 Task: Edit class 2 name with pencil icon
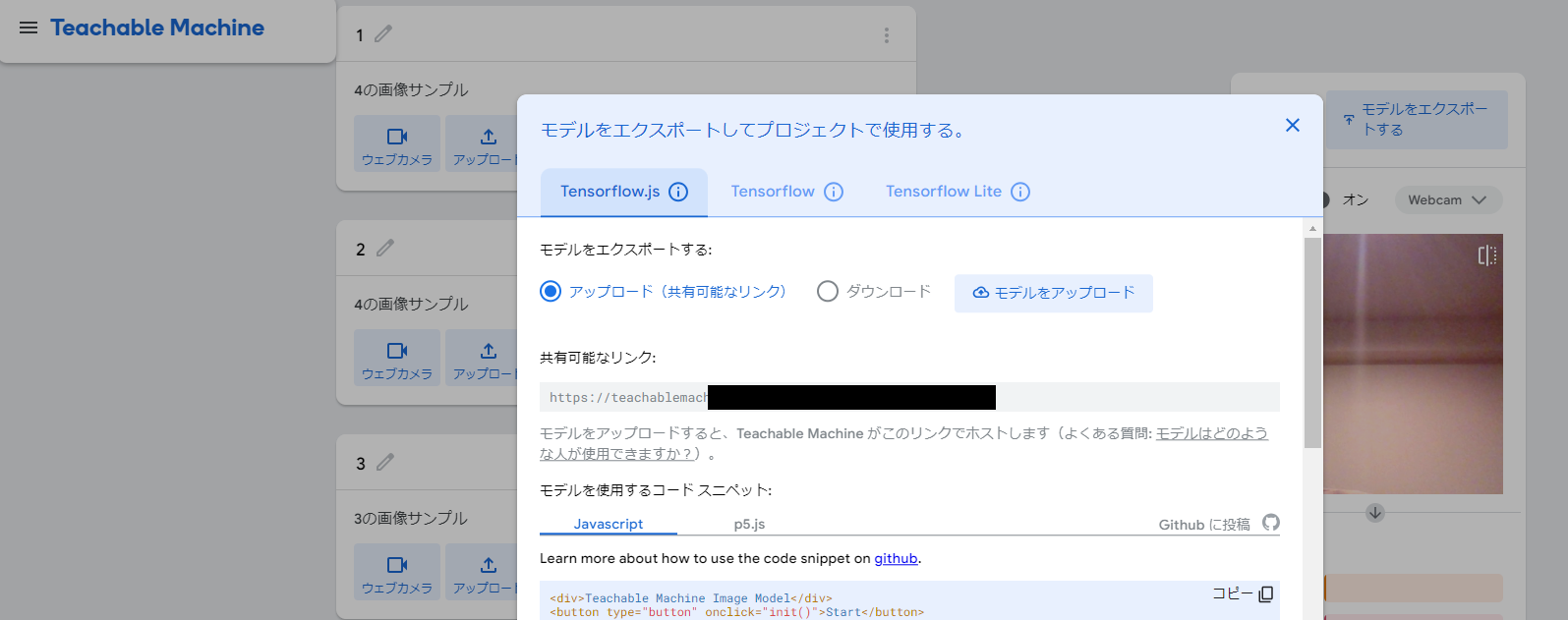point(385,249)
